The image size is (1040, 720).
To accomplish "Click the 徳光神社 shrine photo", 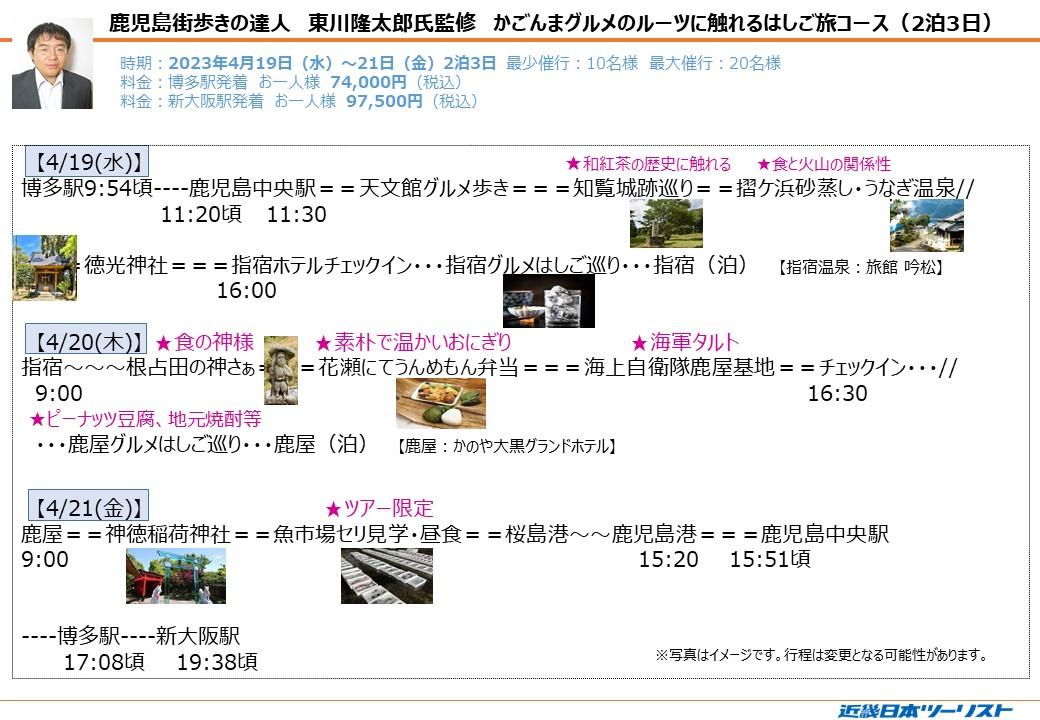I will coord(44,267).
